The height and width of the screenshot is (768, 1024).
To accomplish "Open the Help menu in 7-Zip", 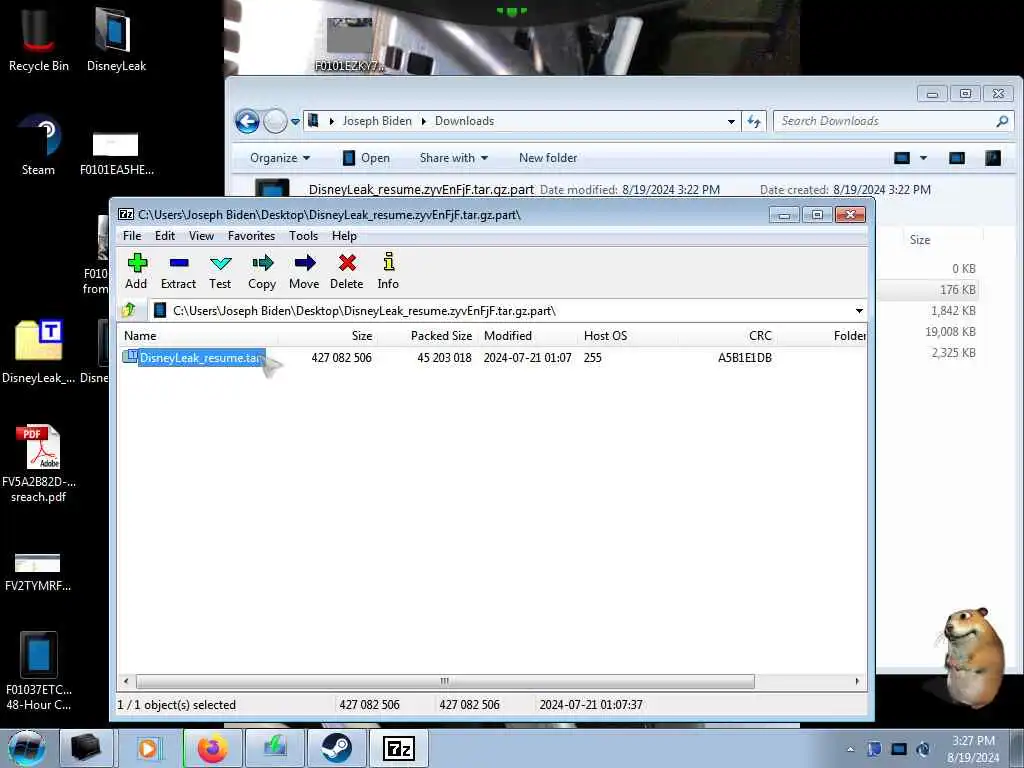I will pyautogui.click(x=344, y=236).
